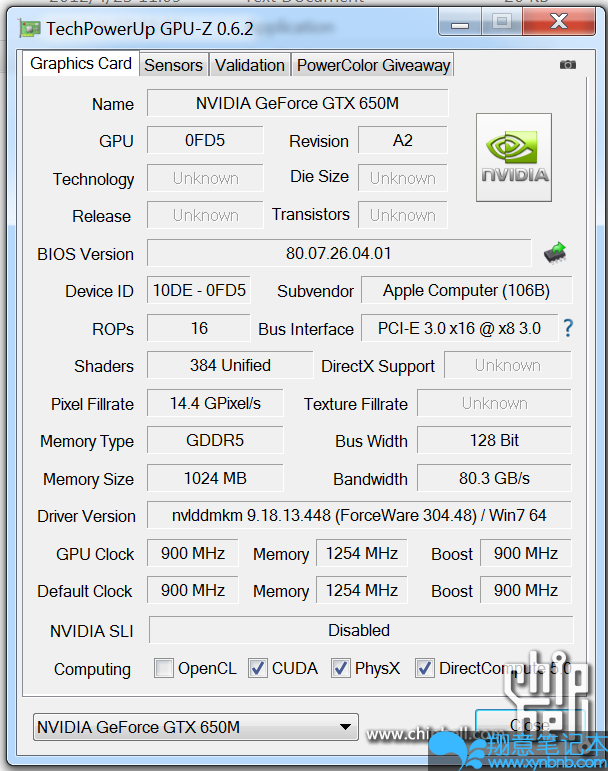Click the Pixel Fillrate 14.4 GPixel/s field

tap(215, 403)
